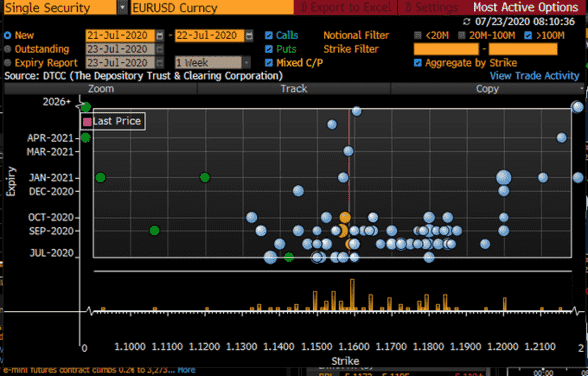The height and width of the screenshot is (376, 588).
Task: Click the refresh icon next to the timestamp
Action: [x=466, y=22]
